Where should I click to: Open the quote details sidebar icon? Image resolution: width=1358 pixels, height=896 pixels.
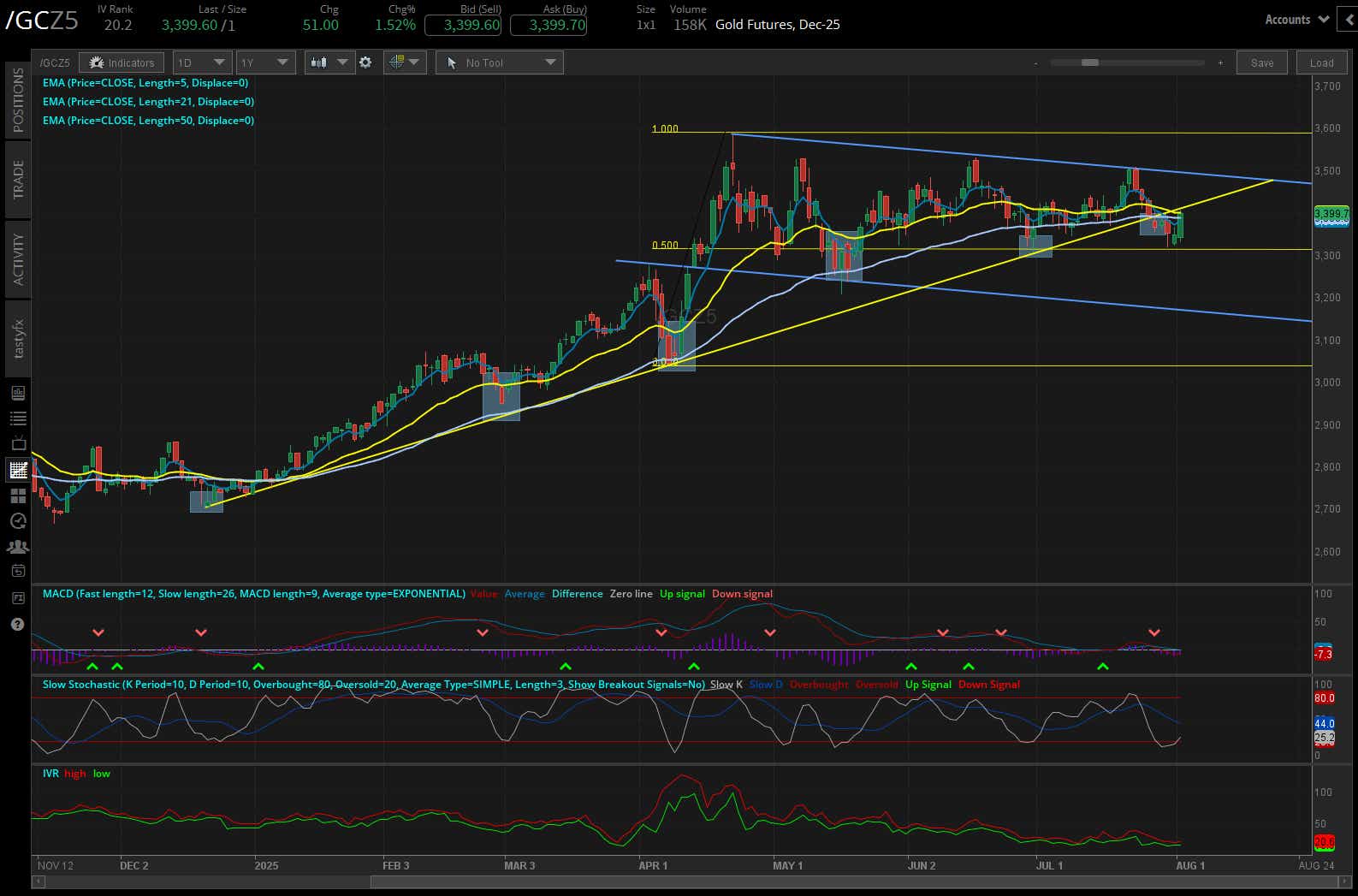[18, 393]
